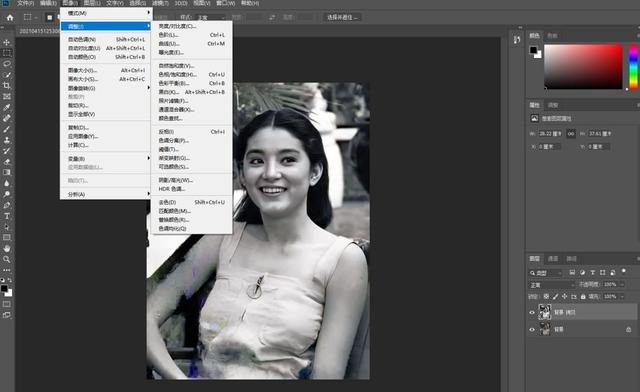The width and height of the screenshot is (640, 392).
Task: Select the Hand tool
Action: (x=7, y=248)
